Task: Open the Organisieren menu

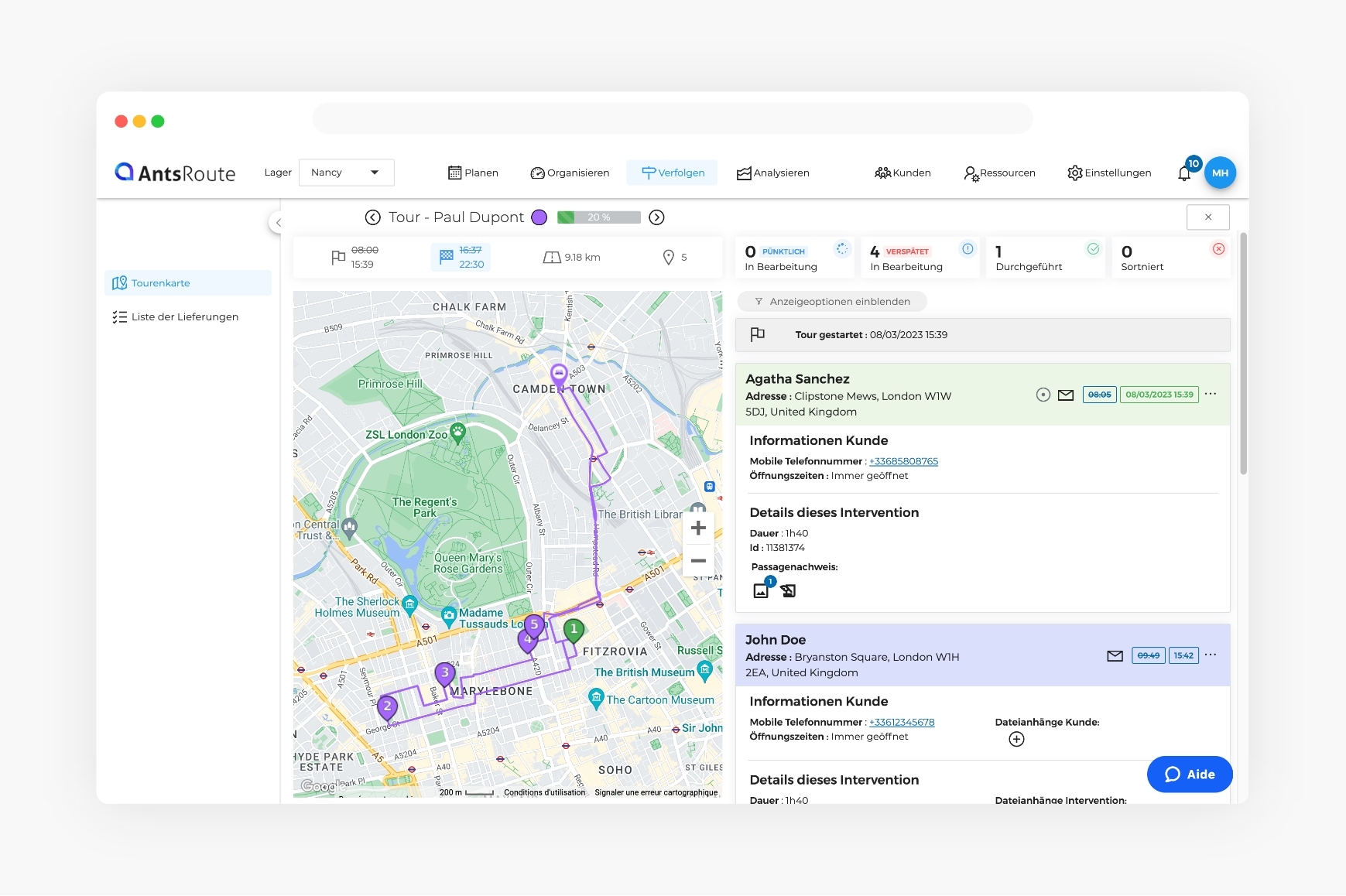Action: tap(570, 173)
